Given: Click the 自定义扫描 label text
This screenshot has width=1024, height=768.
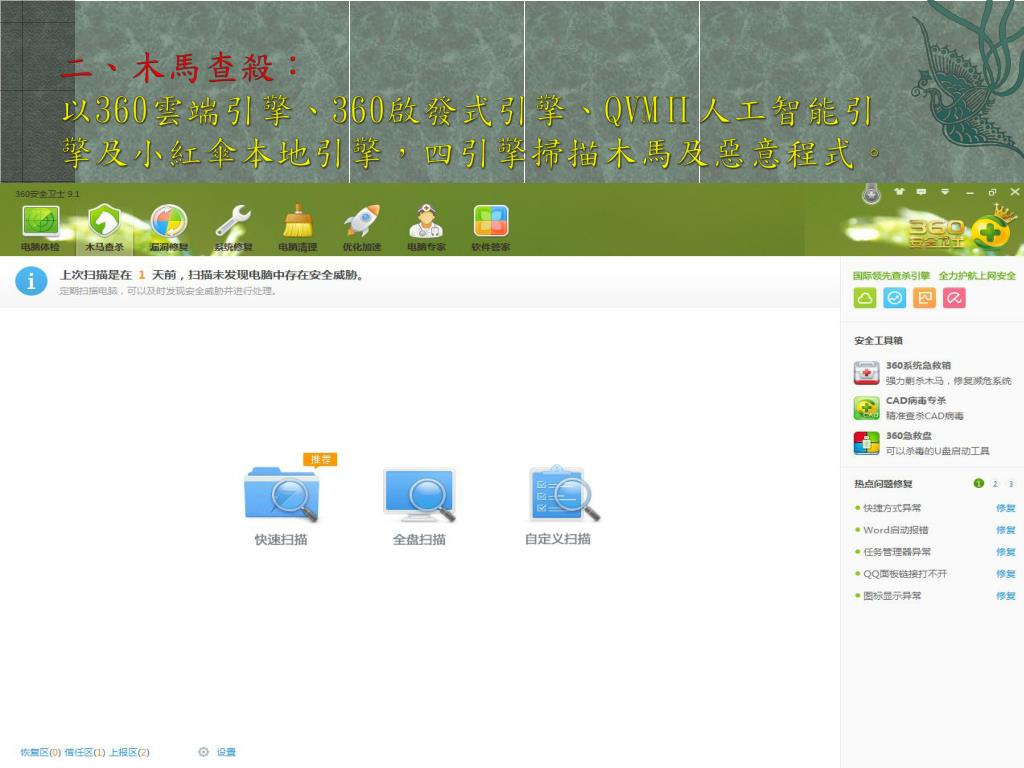Looking at the screenshot, I should point(558,539).
